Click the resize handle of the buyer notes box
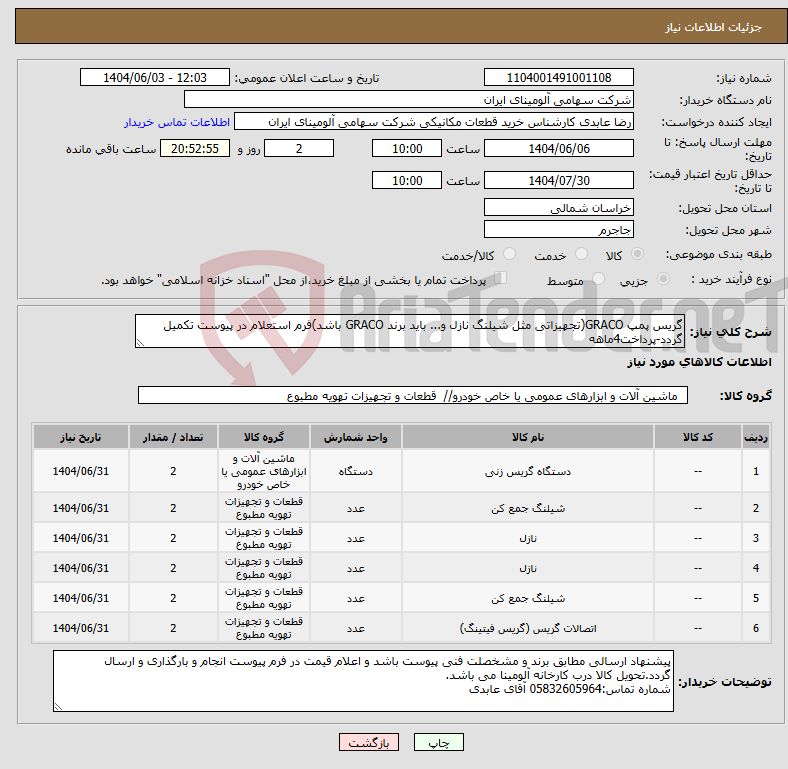Viewport: 788px width, 769px height. pos(58,706)
